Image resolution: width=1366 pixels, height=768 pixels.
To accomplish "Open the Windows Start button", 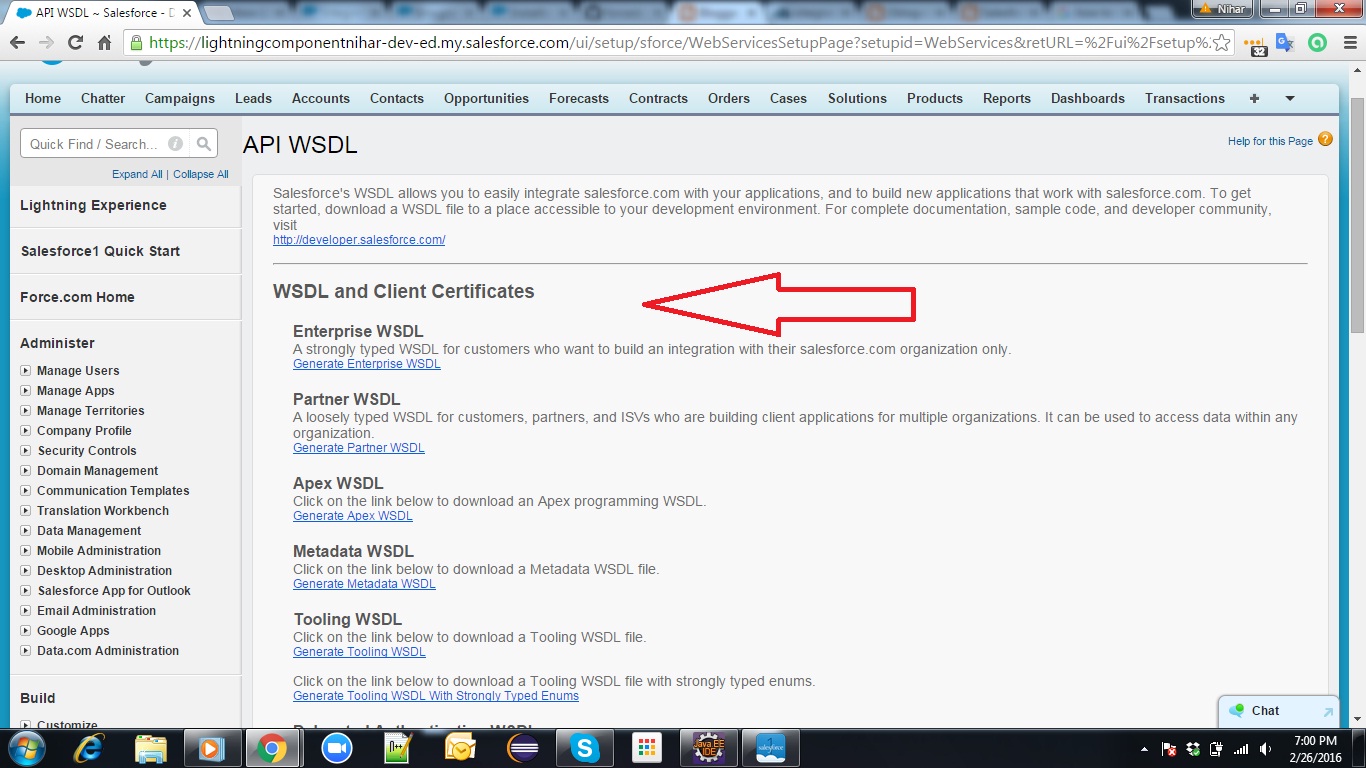I will [25, 748].
